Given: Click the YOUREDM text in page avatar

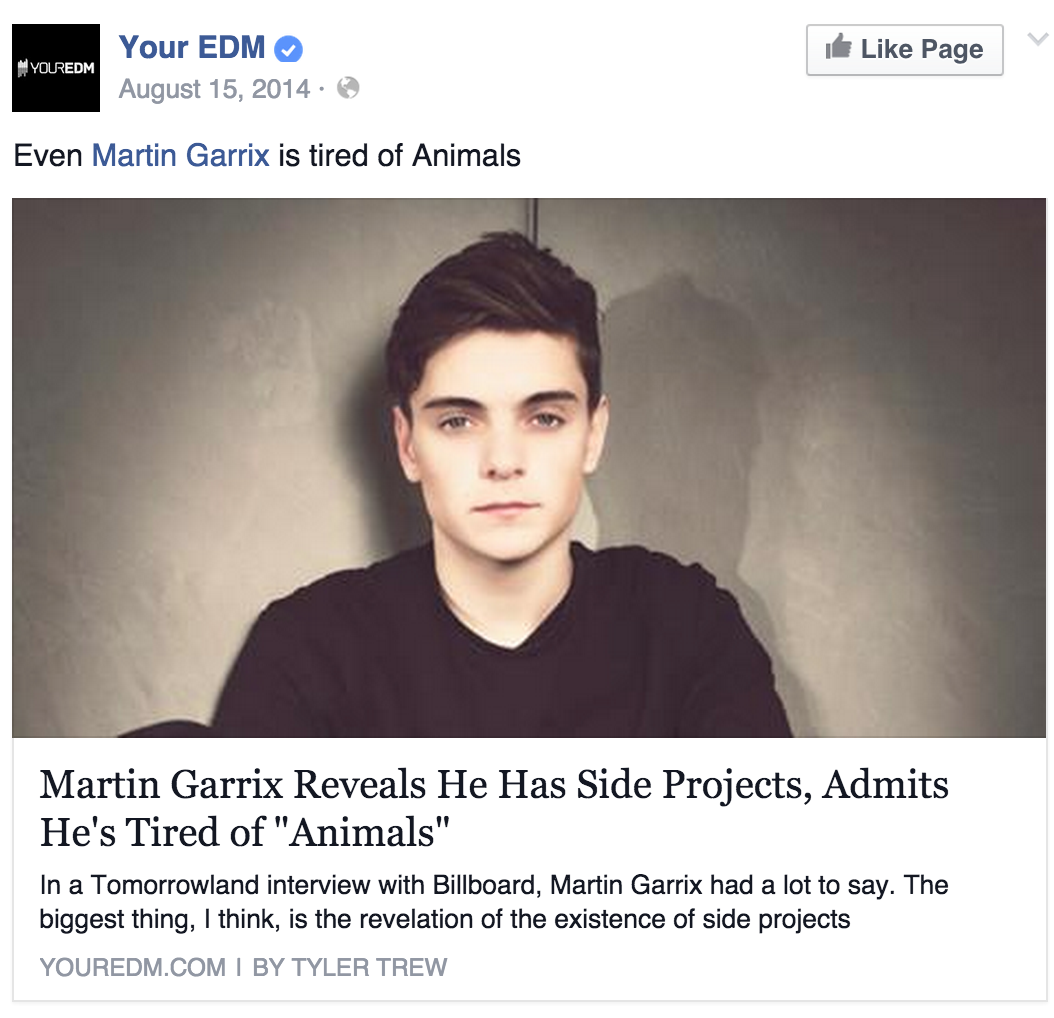Looking at the screenshot, I should 56,68.
